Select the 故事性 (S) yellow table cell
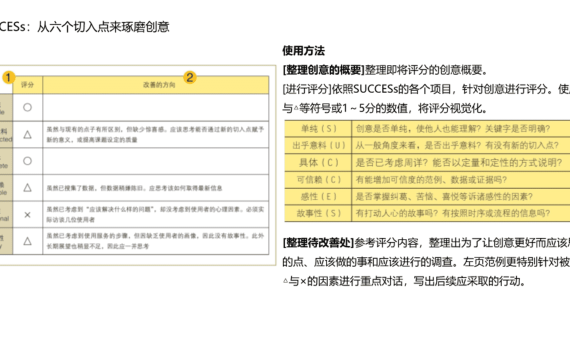The height and width of the screenshot is (360, 570). pyautogui.click(x=318, y=213)
